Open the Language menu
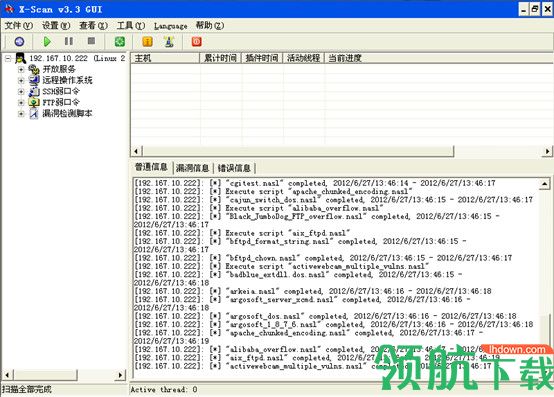 point(171,26)
